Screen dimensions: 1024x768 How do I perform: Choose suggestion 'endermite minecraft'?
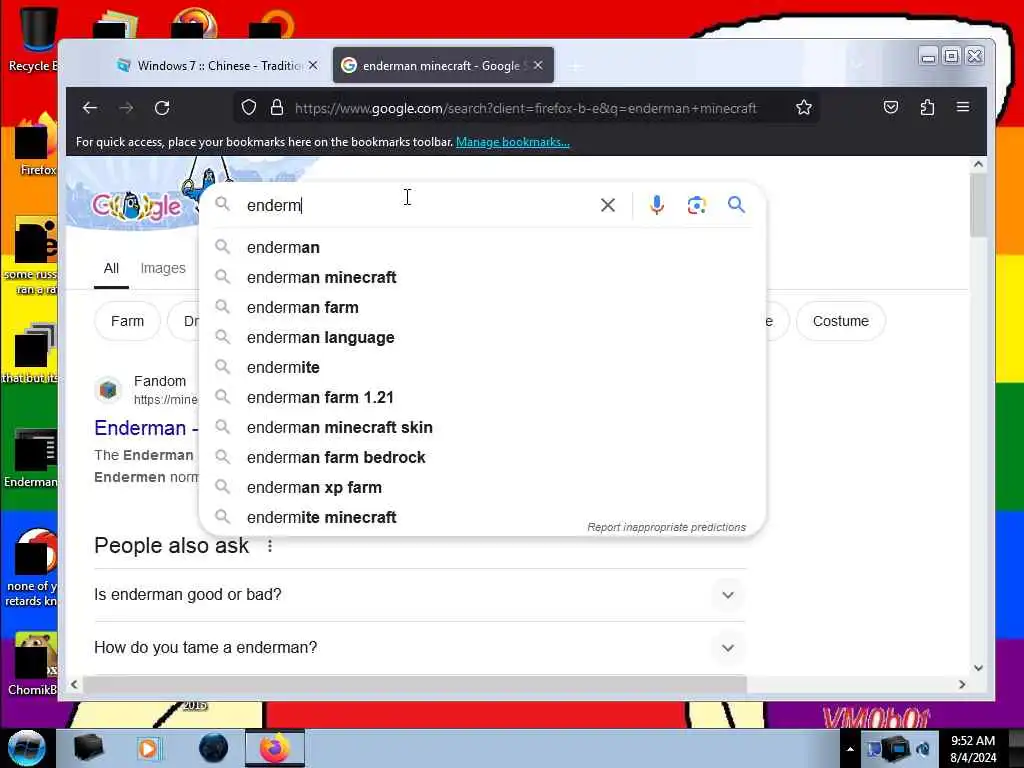pyautogui.click(x=482, y=518)
